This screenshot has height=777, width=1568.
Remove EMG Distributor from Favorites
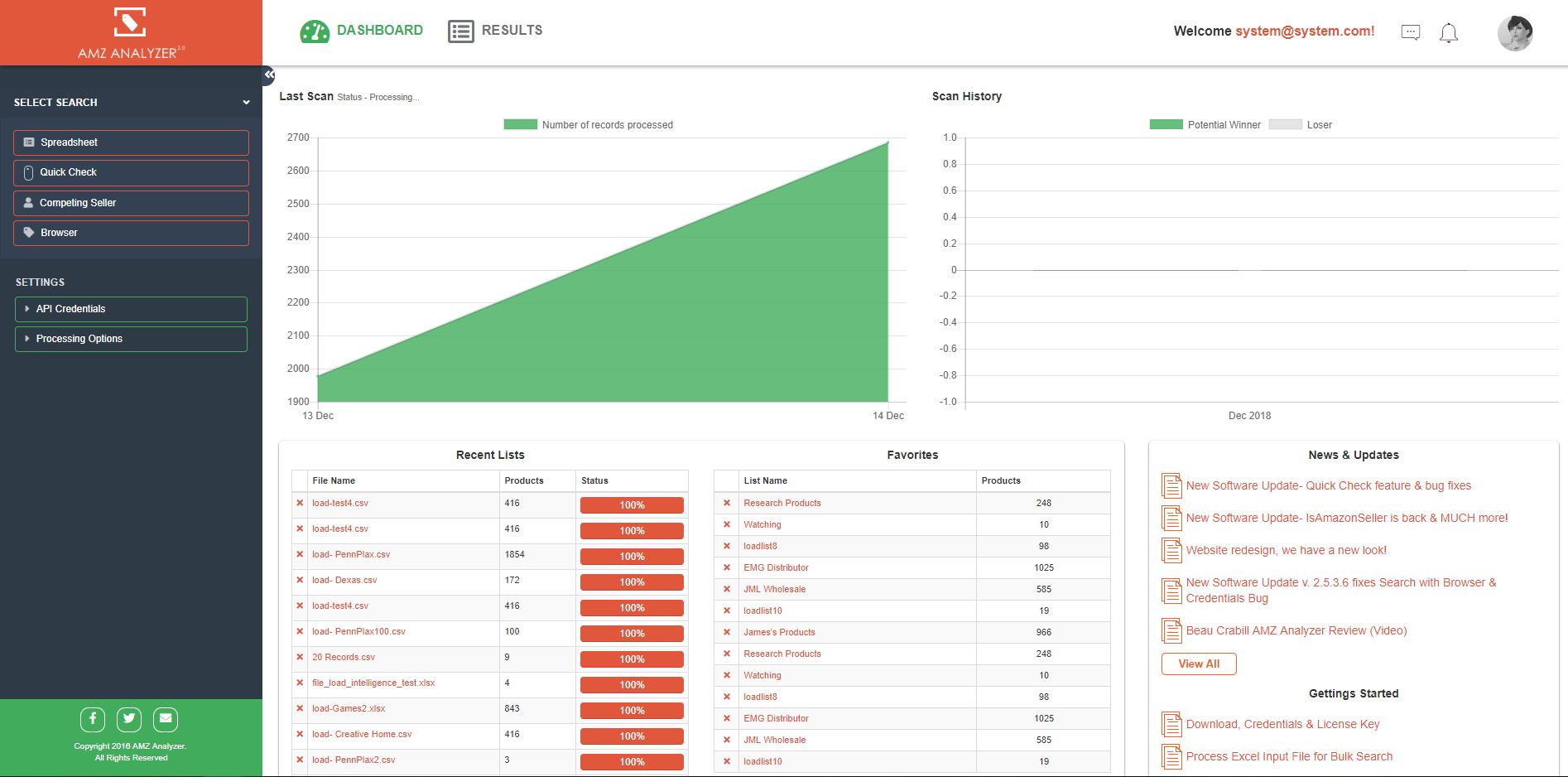point(726,567)
